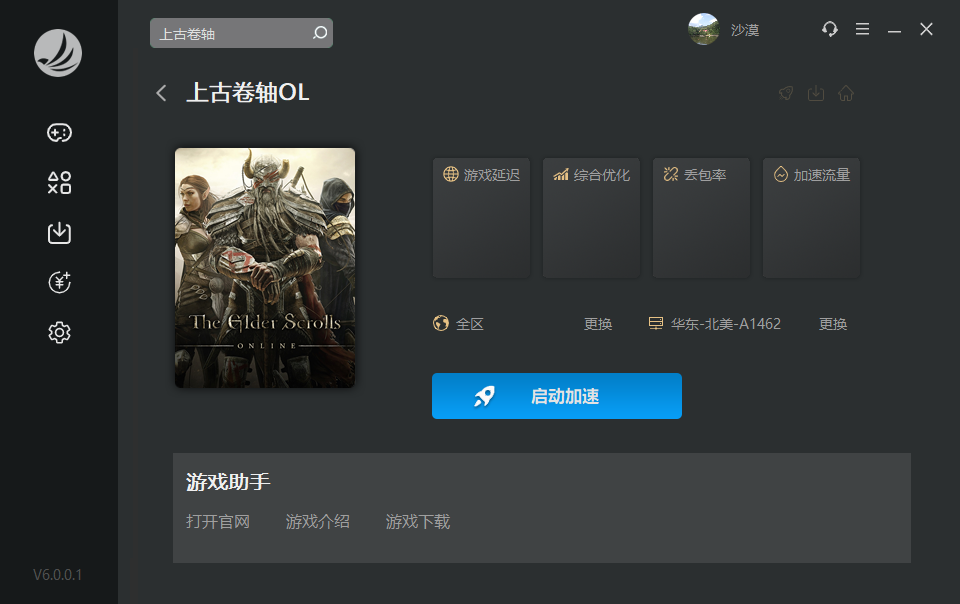Close the accelerator window
The height and width of the screenshot is (604, 960).
[x=926, y=29]
